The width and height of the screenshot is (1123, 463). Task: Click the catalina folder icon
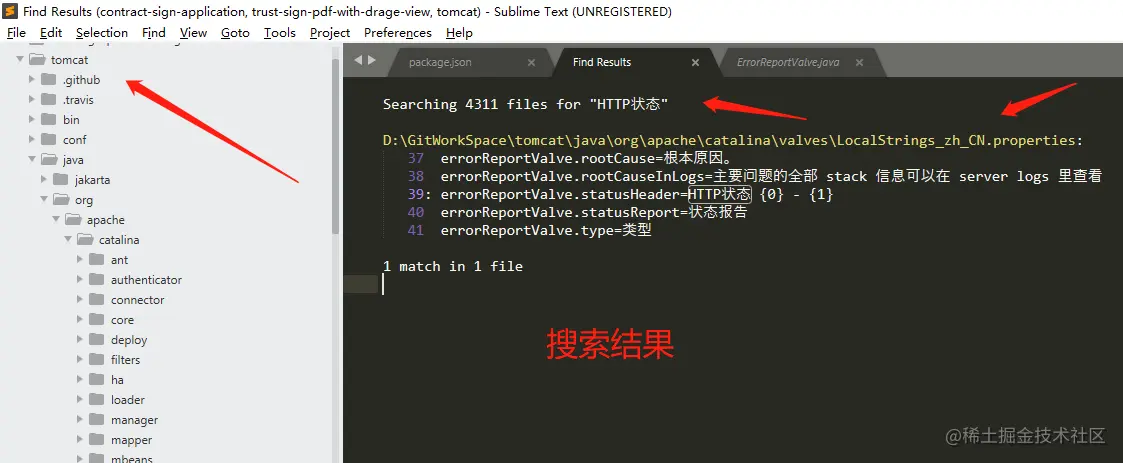point(85,239)
